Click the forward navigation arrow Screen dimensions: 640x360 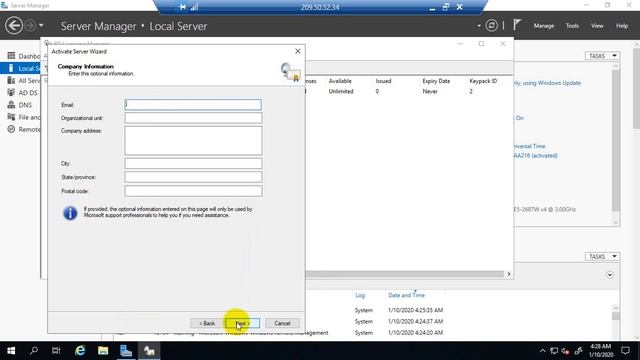click(x=30, y=26)
